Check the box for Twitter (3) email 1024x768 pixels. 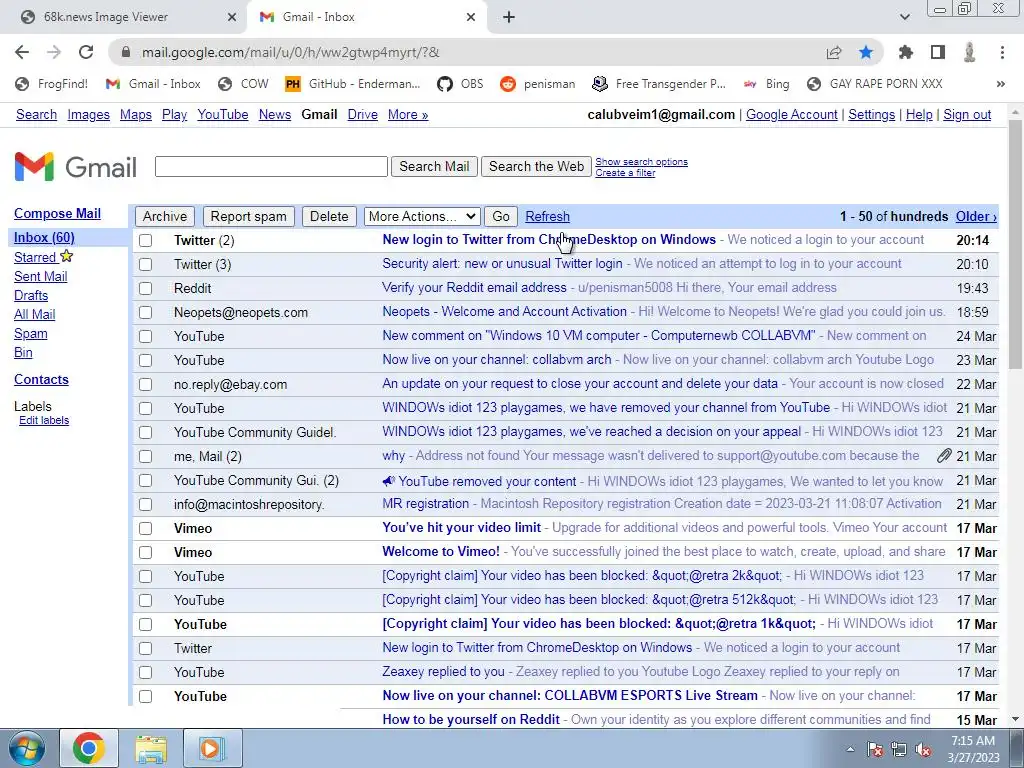pos(146,264)
